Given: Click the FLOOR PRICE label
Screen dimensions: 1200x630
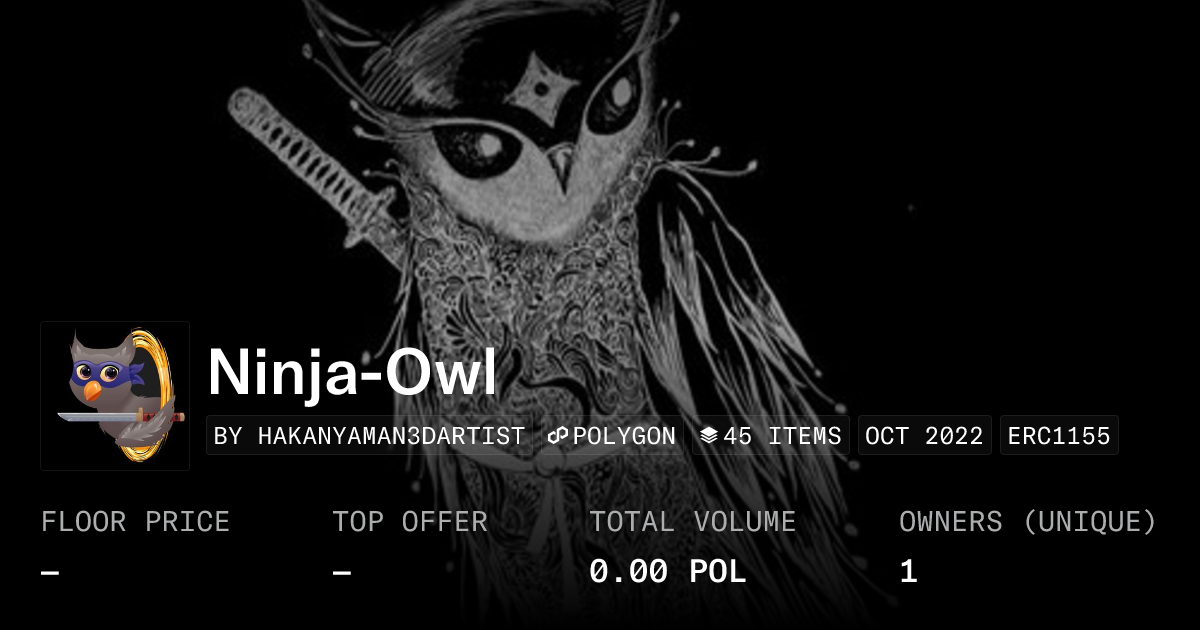Looking at the screenshot, I should click(135, 522).
